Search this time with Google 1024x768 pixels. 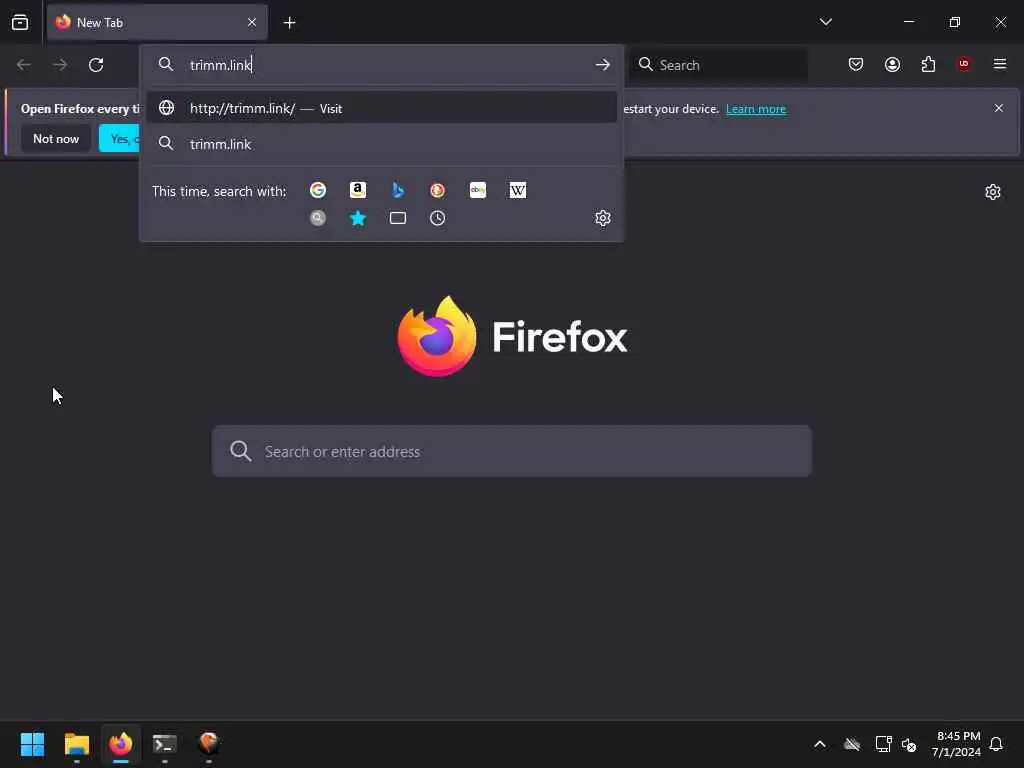pos(318,190)
